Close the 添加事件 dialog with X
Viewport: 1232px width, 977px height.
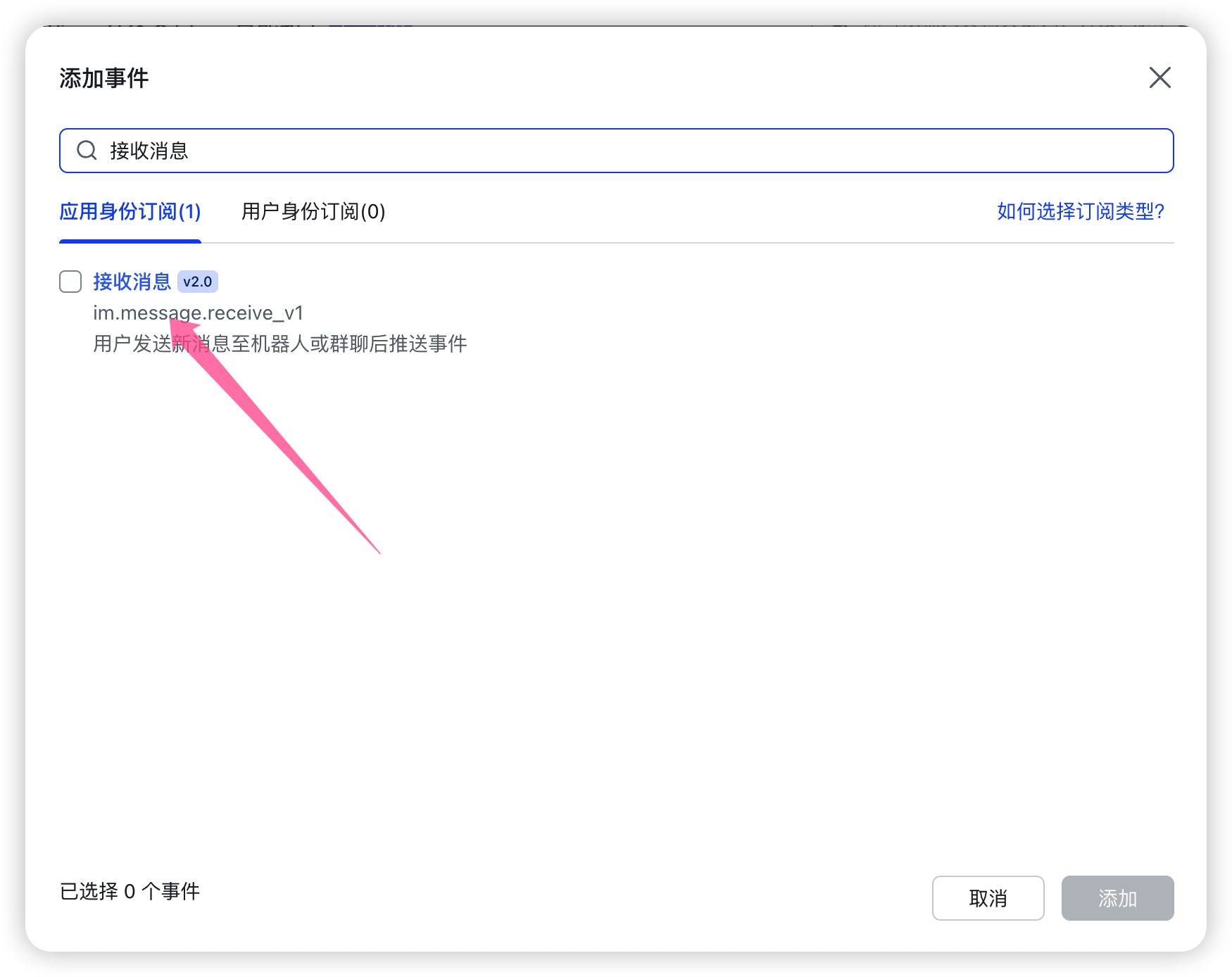click(x=1159, y=77)
